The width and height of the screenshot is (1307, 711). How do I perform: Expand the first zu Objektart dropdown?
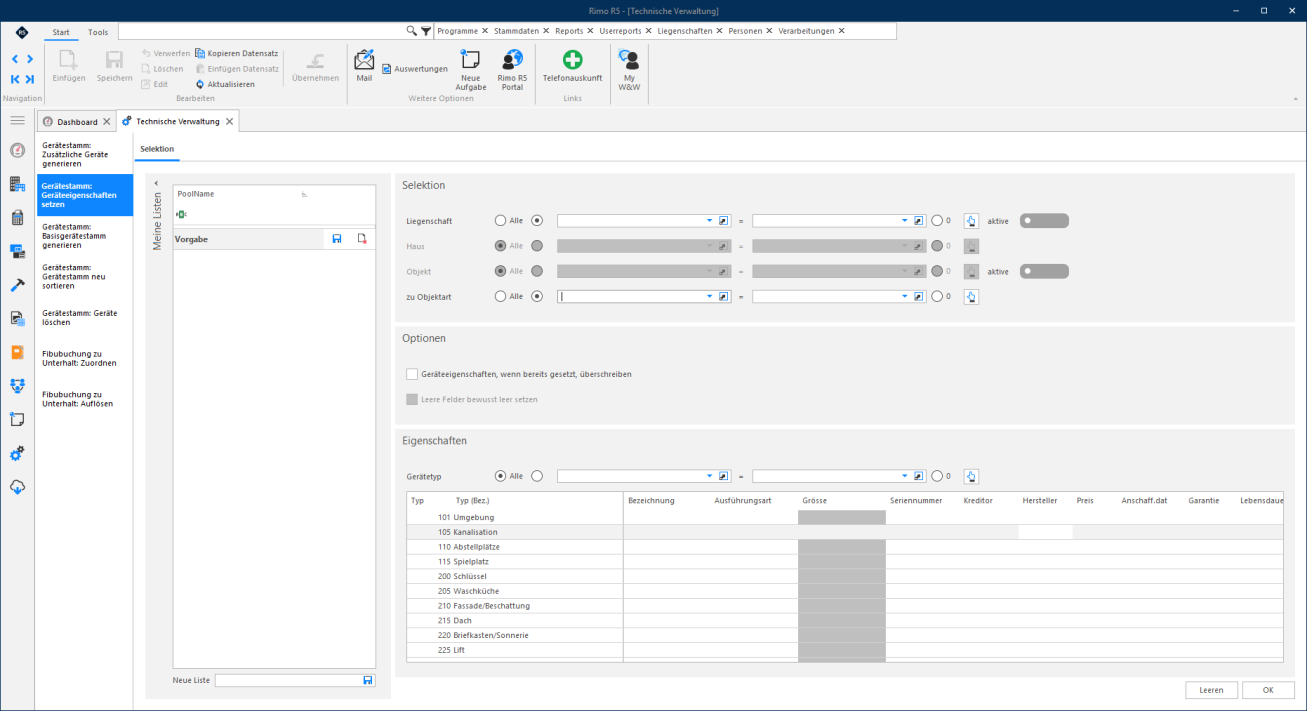click(x=710, y=296)
